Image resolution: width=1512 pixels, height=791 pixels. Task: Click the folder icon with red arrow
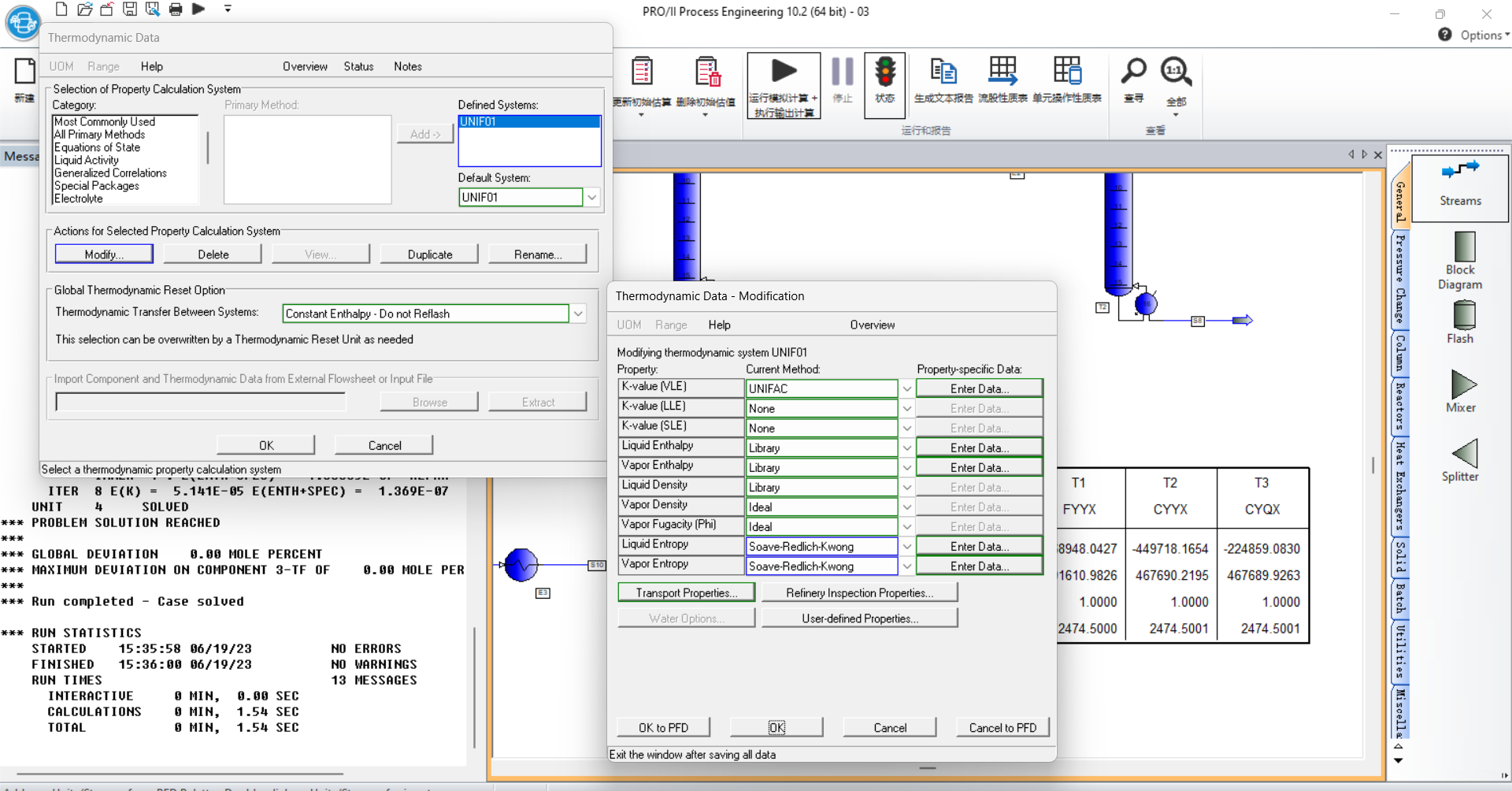(107, 9)
